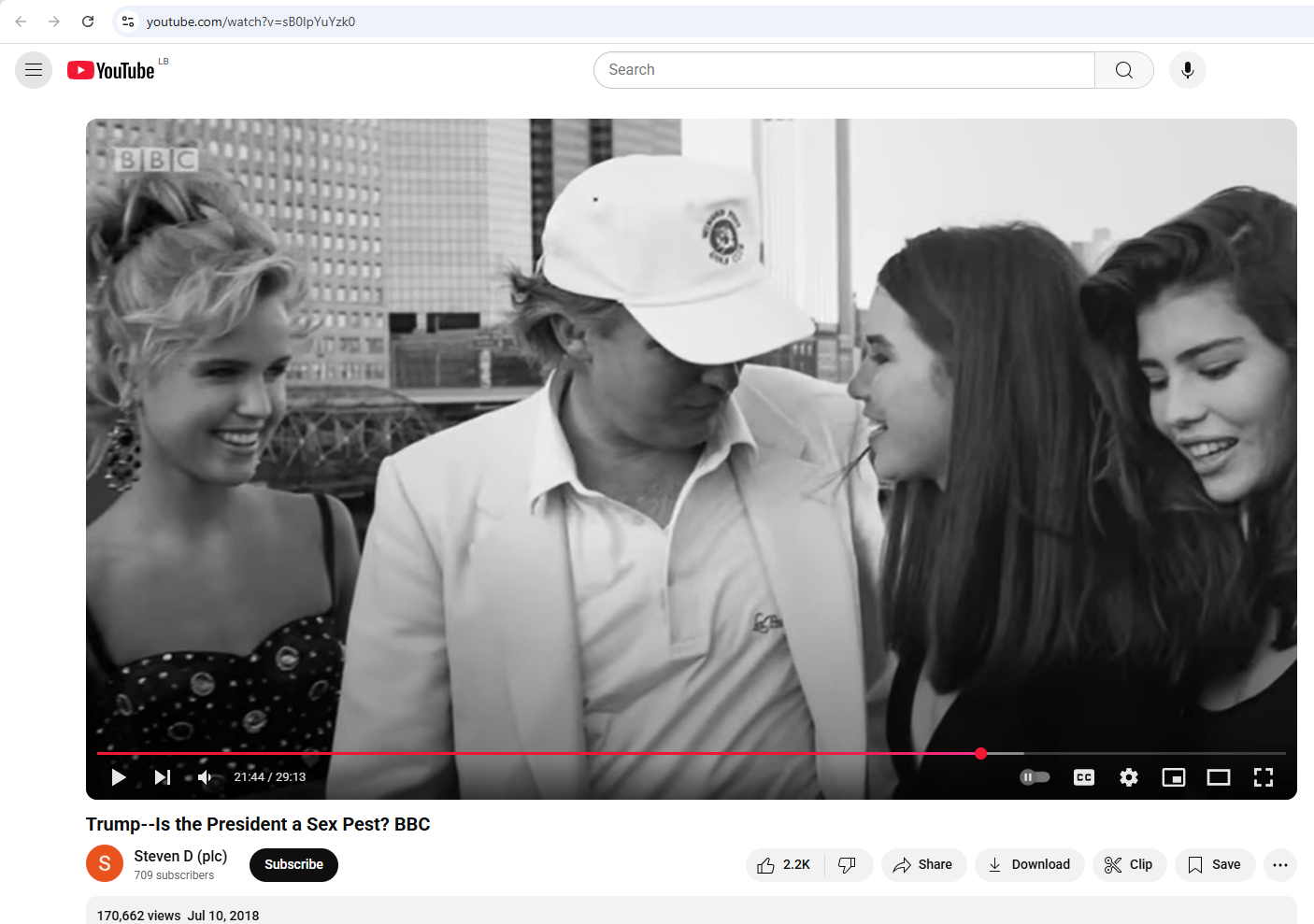Like the video with thumbs up
This screenshot has width=1314, height=924.
pos(784,865)
